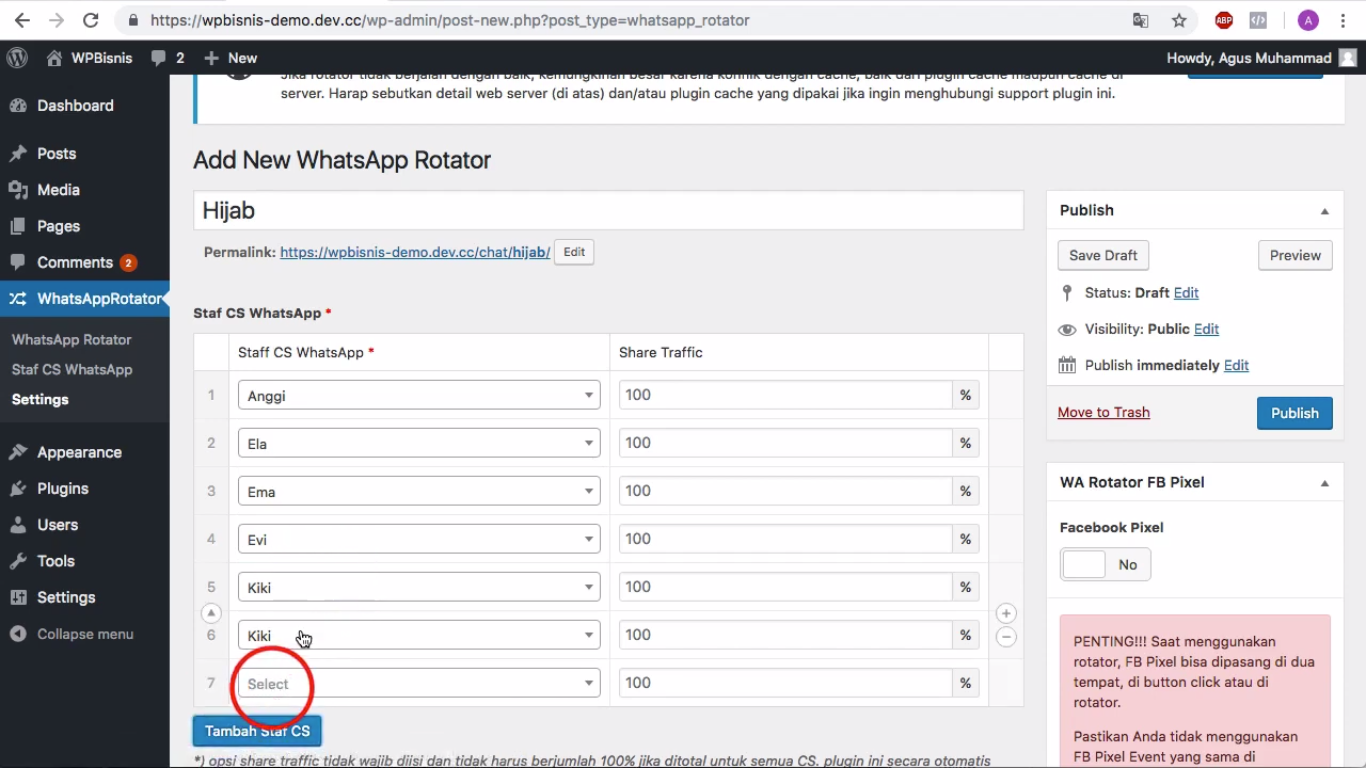Visit site via WPBisnis home link

click(x=89, y=58)
